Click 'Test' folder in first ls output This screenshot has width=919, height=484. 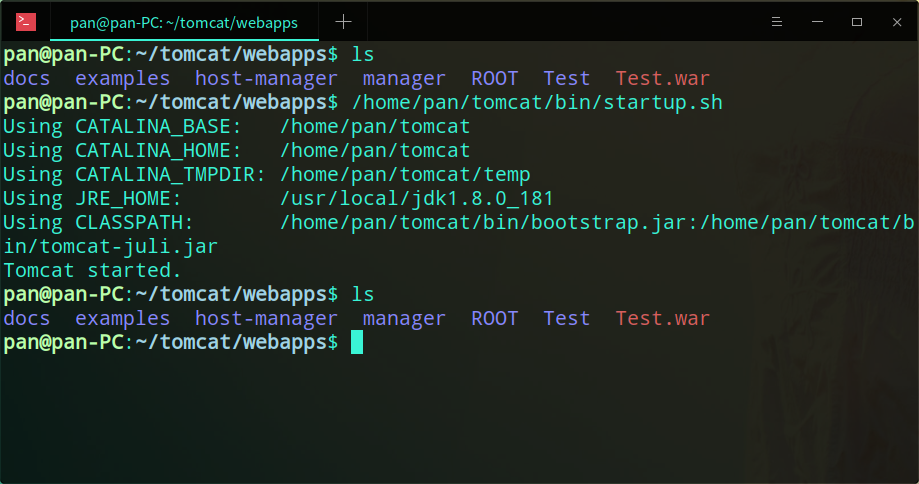point(566,79)
